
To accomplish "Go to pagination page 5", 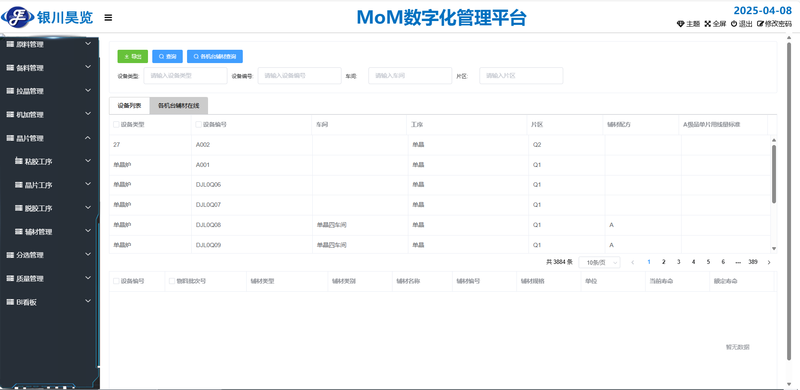I will click(708, 262).
